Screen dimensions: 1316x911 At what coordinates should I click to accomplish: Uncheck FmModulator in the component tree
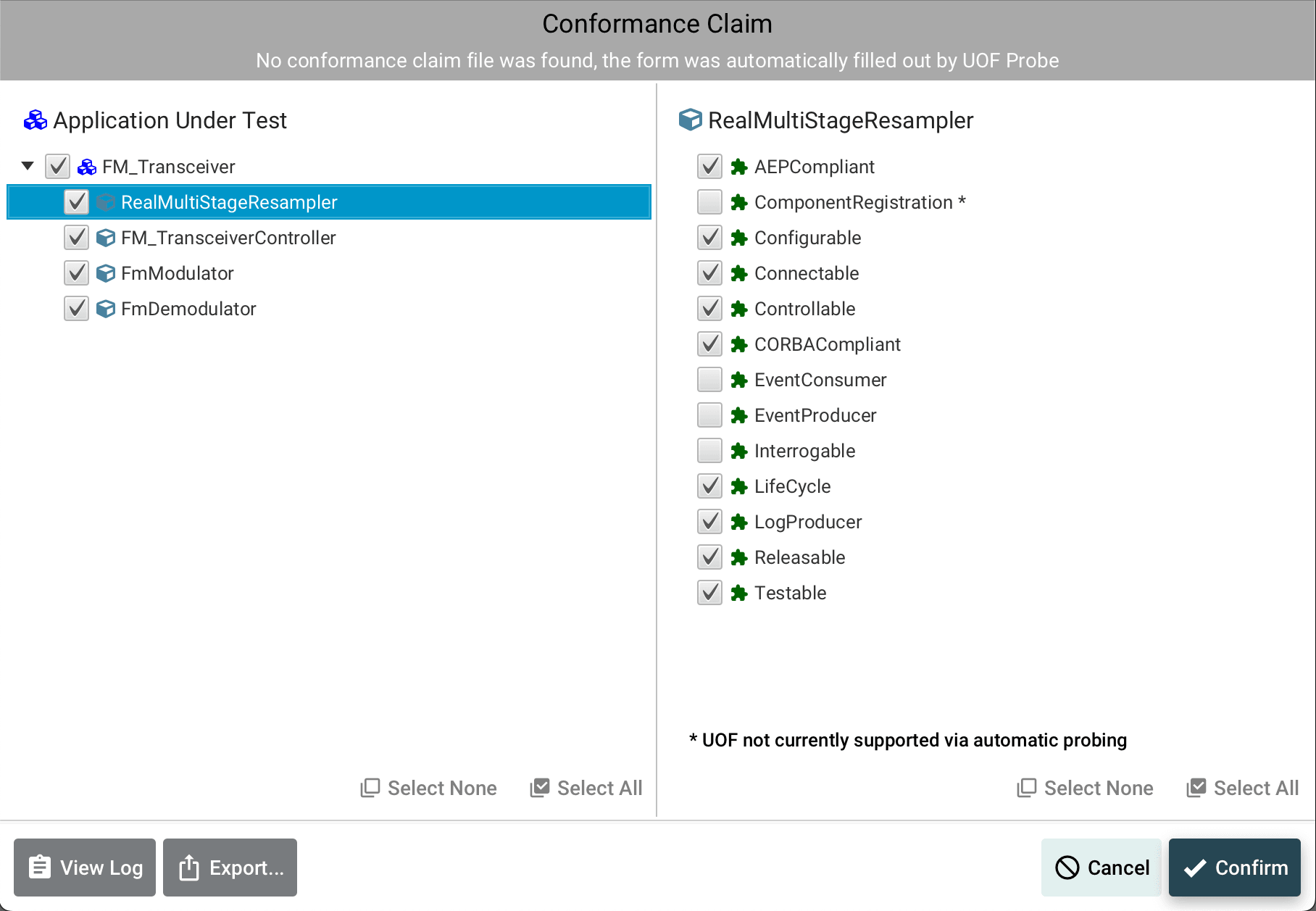pyautogui.click(x=76, y=273)
